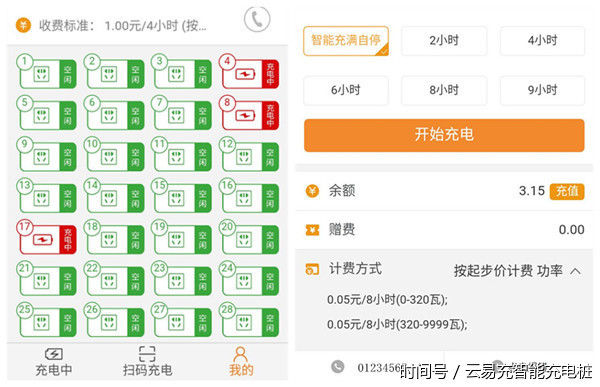Select idle socket number 19
The image size is (600, 387).
click(181, 237)
